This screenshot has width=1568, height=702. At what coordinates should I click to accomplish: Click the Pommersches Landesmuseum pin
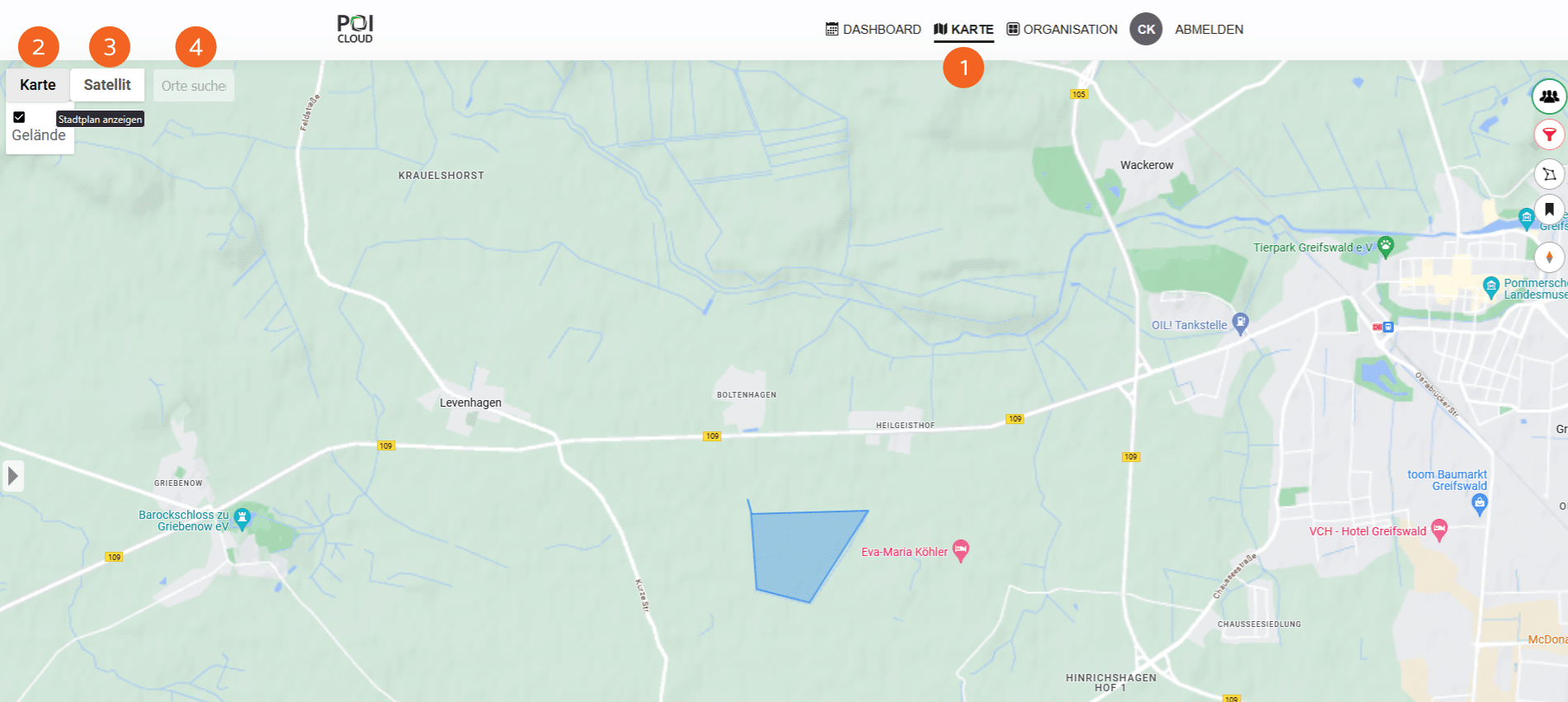pyautogui.click(x=1490, y=286)
